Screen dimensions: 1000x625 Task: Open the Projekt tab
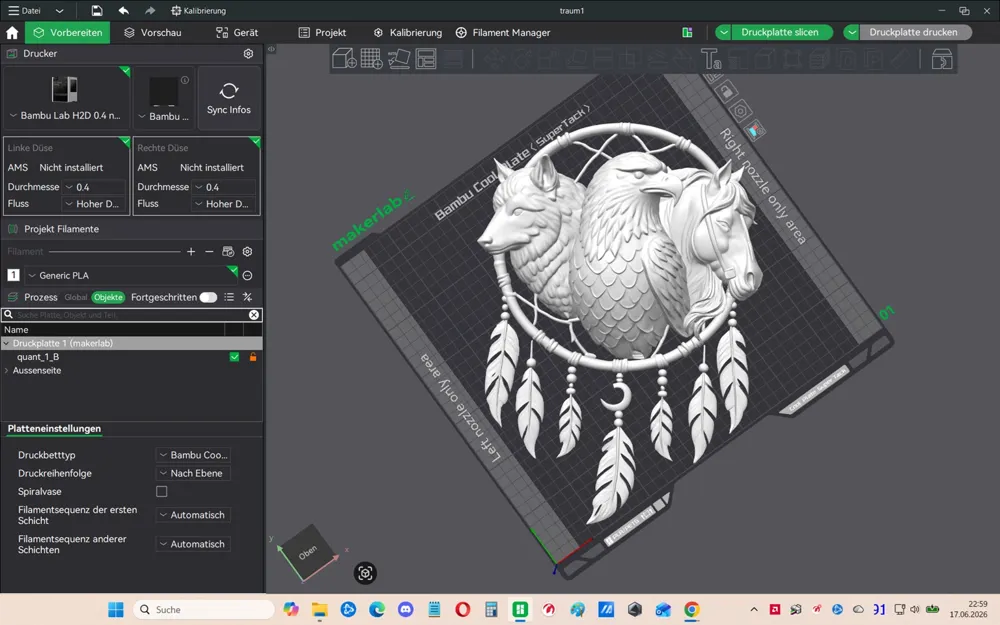coord(323,33)
